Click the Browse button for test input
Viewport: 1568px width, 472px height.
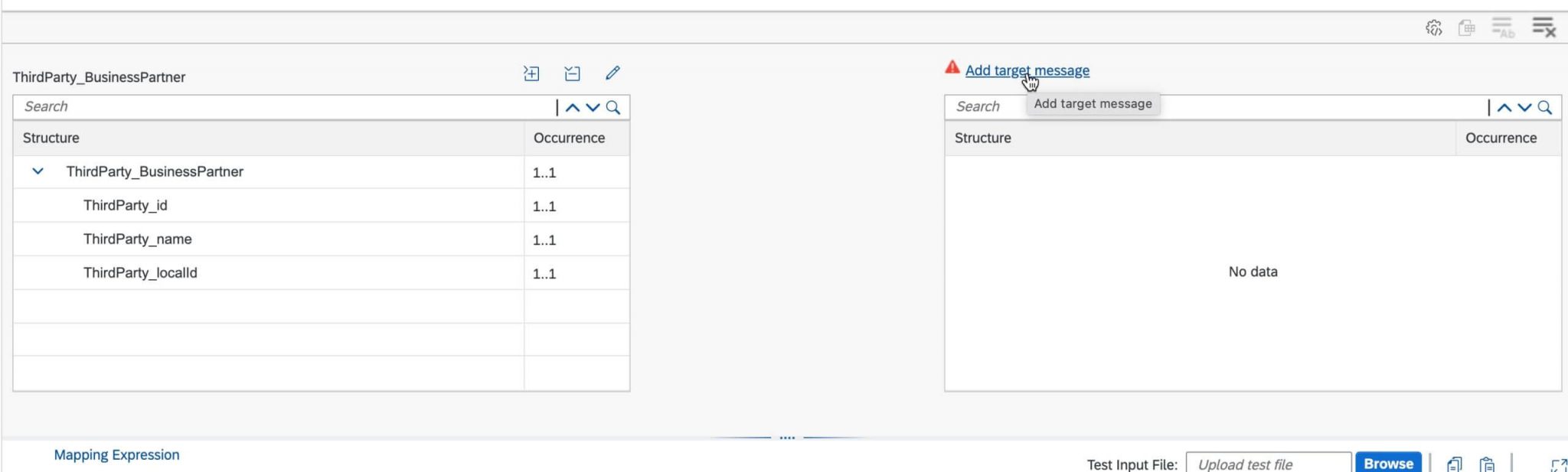(x=1388, y=462)
